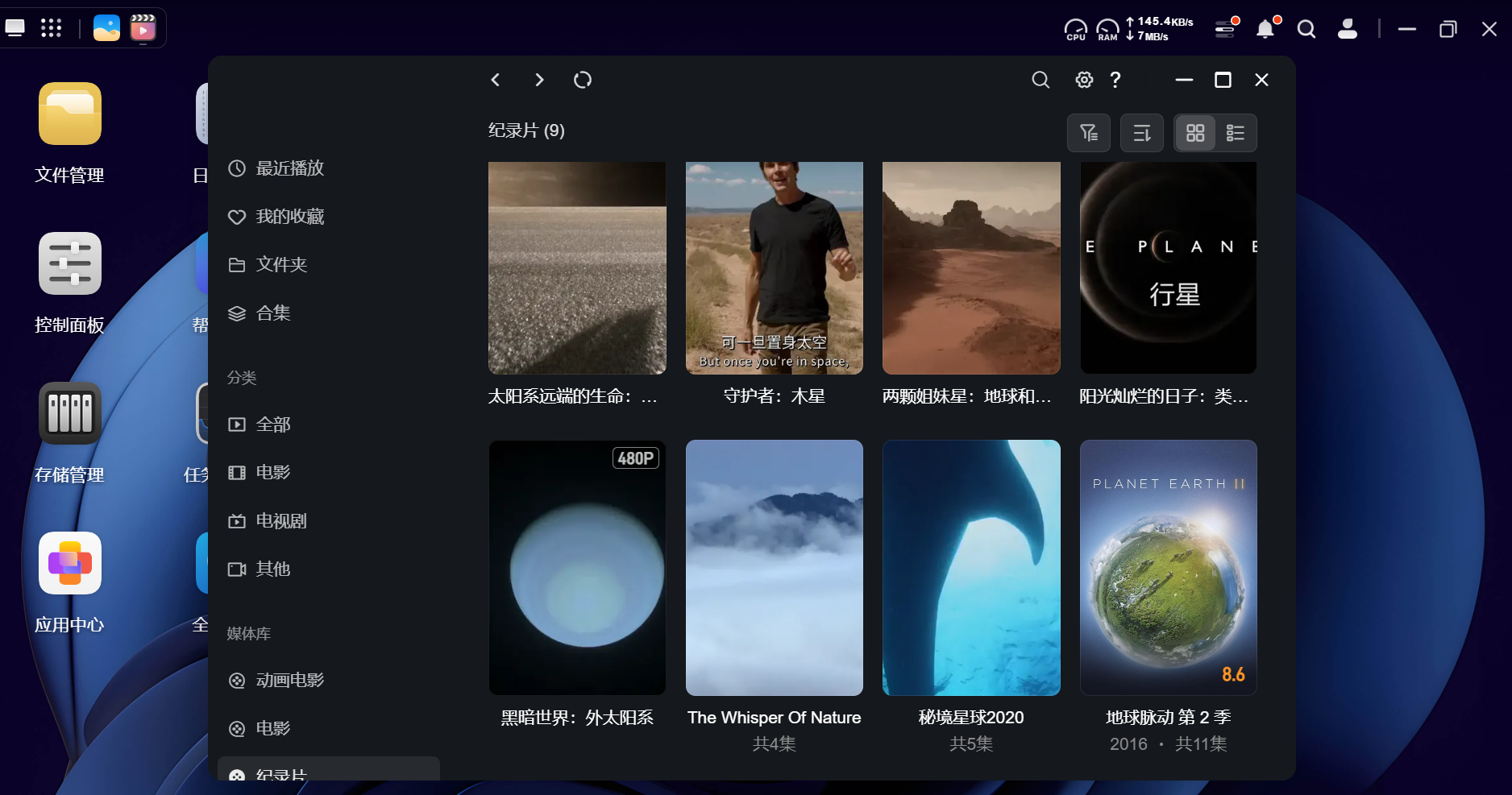Open 电影 under 媒体库
The width and height of the screenshot is (1512, 795).
point(328,729)
